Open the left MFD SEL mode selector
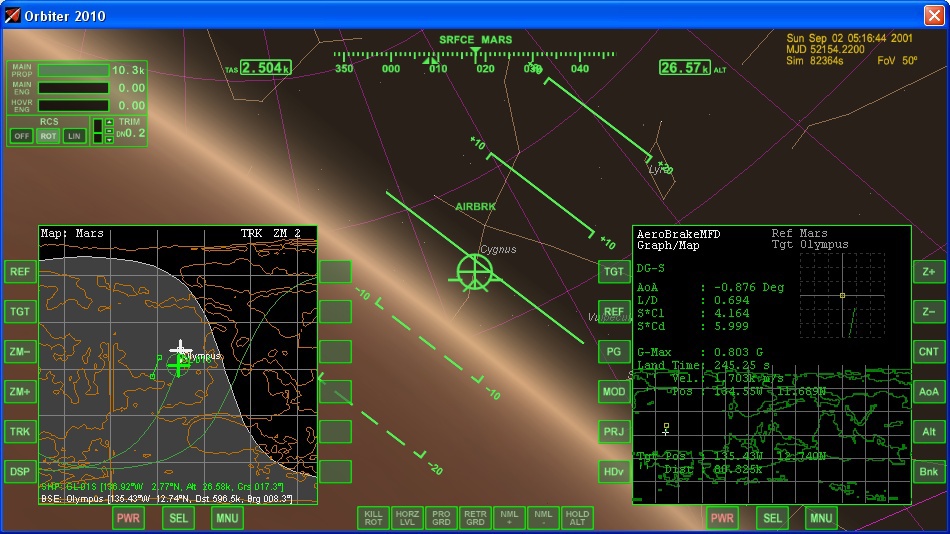Viewport: 950px width, 534px height. coord(178,518)
